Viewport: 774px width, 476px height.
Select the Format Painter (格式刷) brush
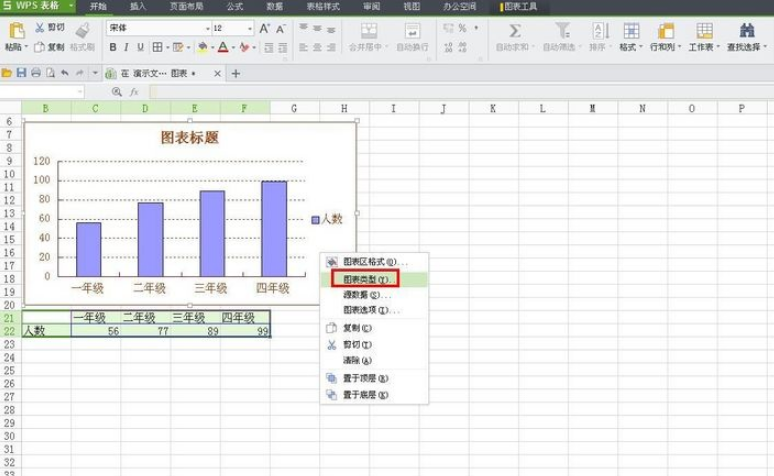(82, 31)
